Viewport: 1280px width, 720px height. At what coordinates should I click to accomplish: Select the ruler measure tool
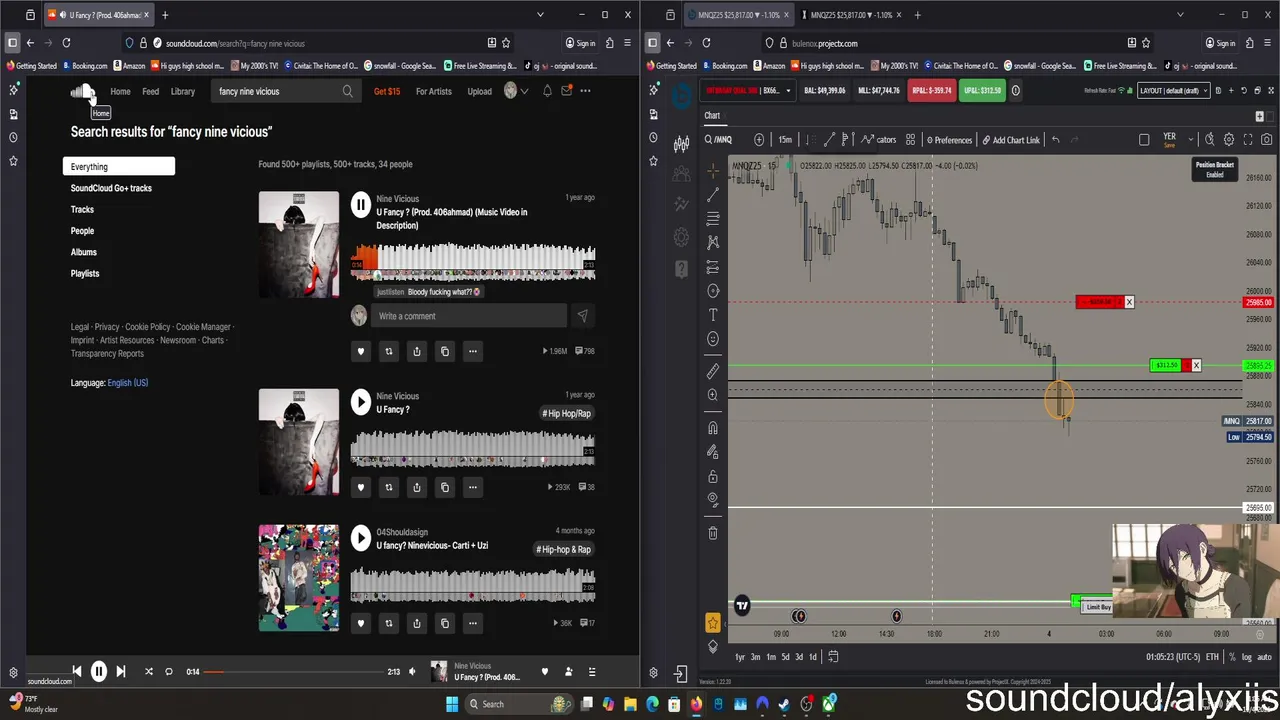click(713, 371)
